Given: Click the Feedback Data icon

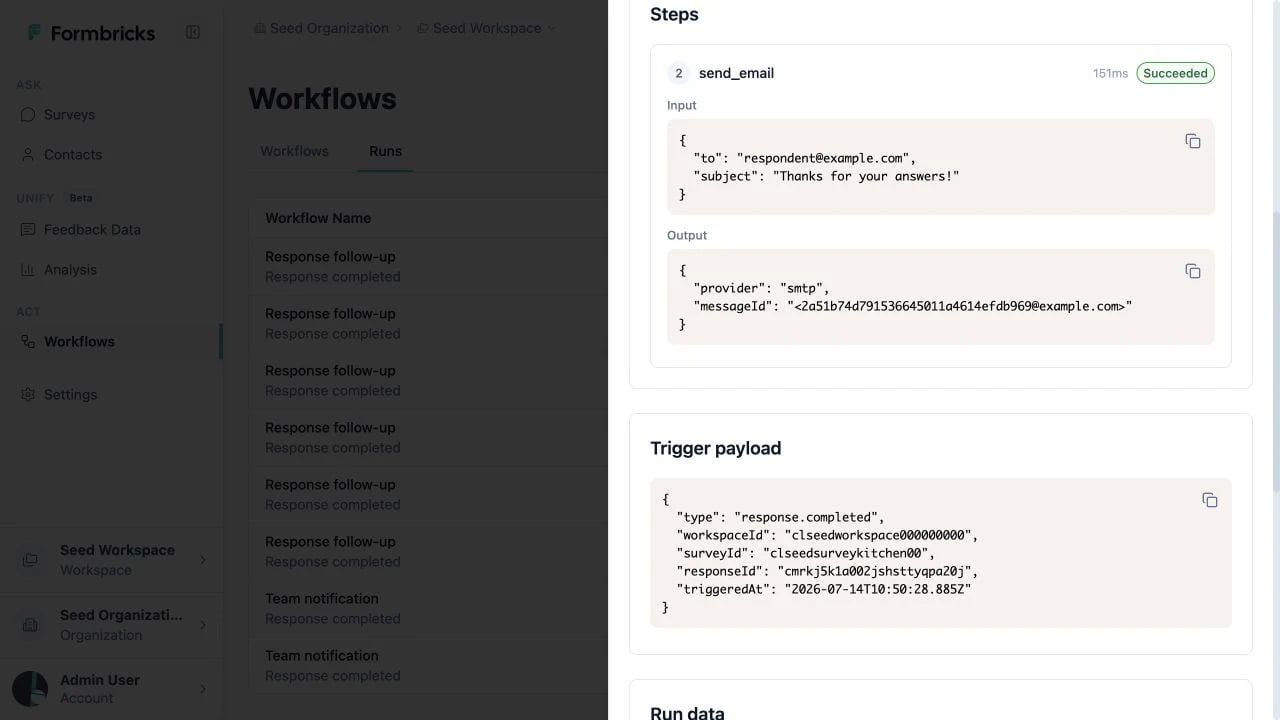Looking at the screenshot, I should click(28, 230).
